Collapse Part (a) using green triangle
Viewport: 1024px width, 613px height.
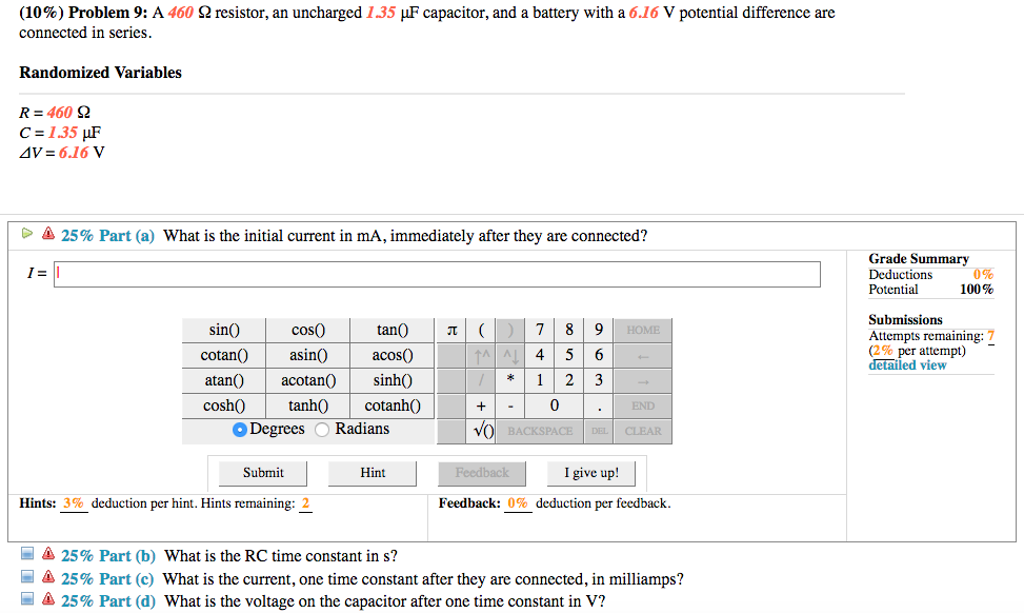(x=28, y=235)
